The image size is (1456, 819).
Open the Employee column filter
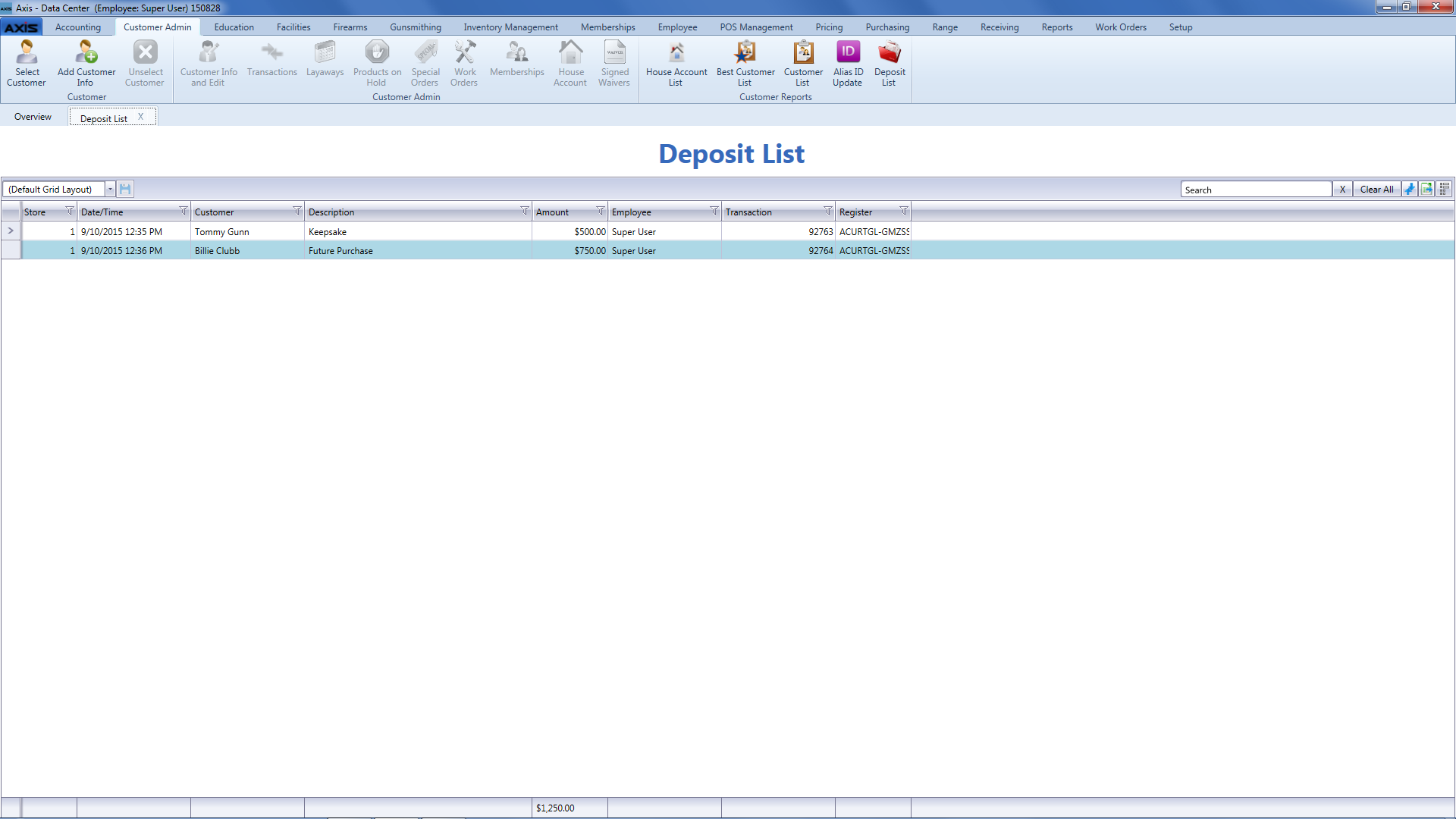(x=714, y=211)
